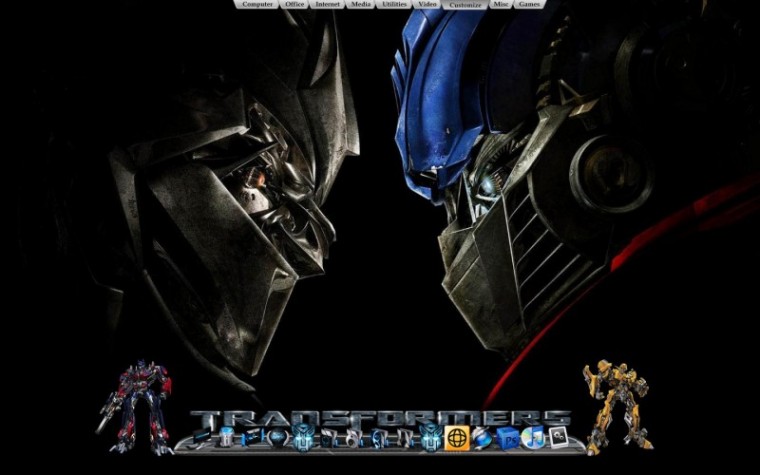Open the Internet tab
The width and height of the screenshot is (760, 475).
coord(327,4)
